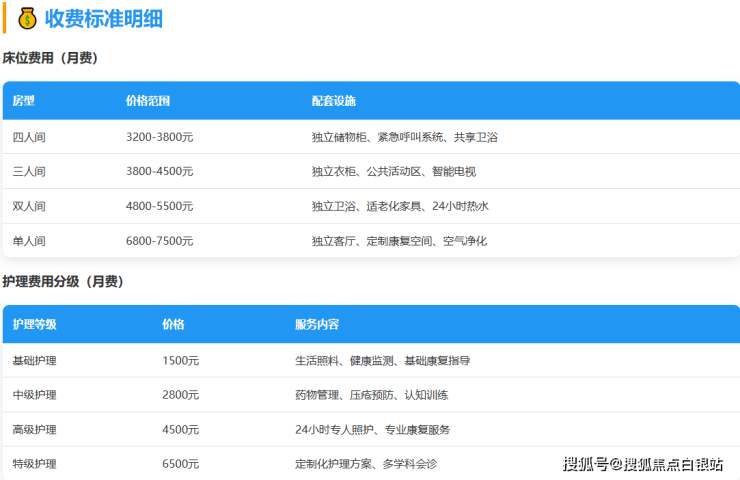
Task: Select the 高级护理 care level cell
Action: pyautogui.click(x=35, y=430)
